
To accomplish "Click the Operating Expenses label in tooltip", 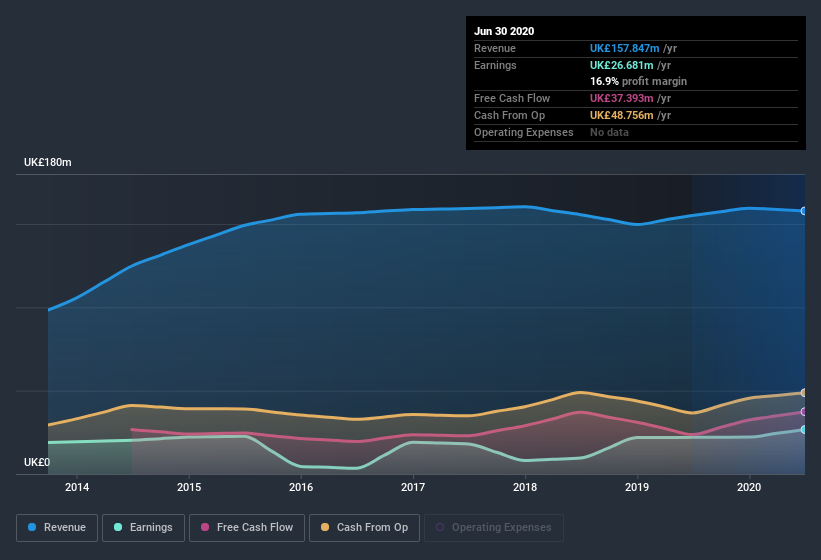I will tap(524, 132).
